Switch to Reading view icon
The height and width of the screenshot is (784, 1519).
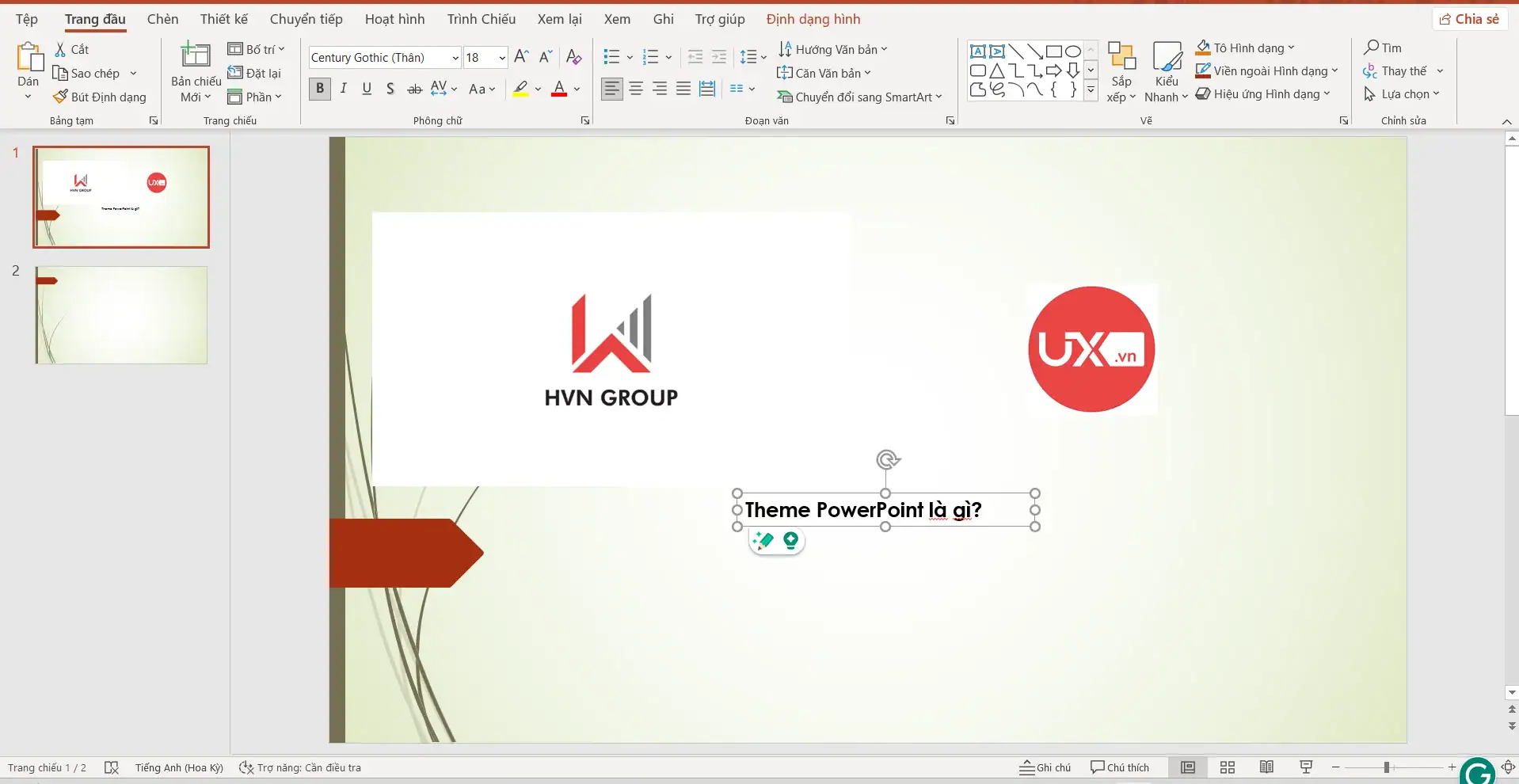click(1266, 767)
